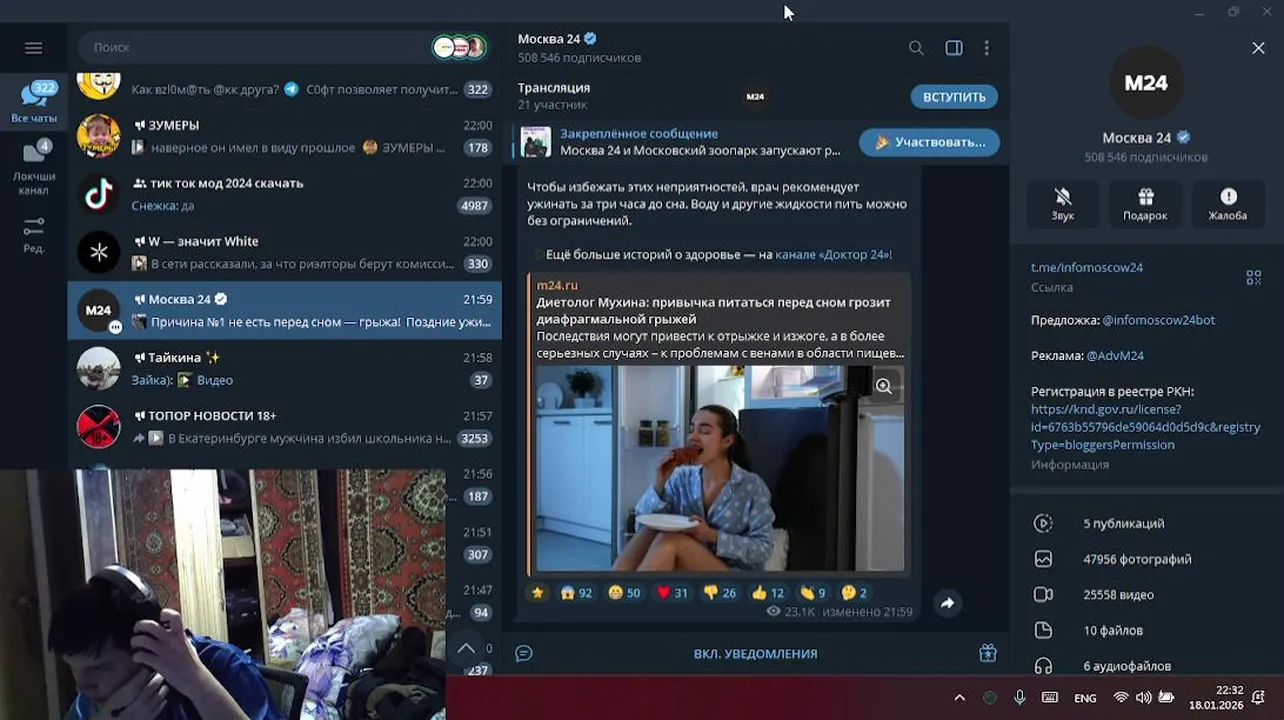Open the 'Все чаты' folder
Screen dimensions: 1284x720
coord(34,102)
